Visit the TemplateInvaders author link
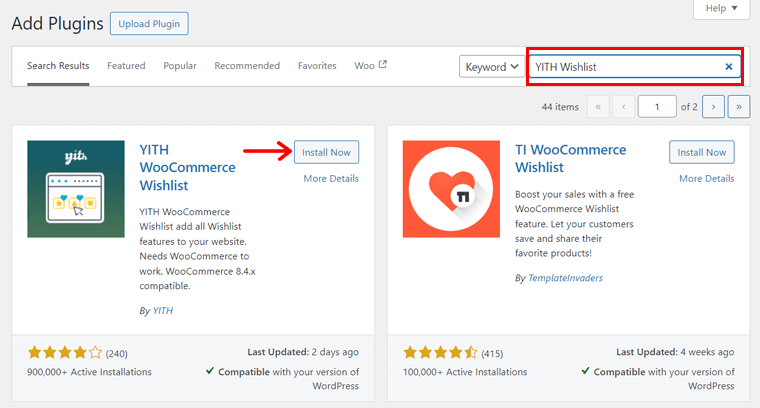760x408 pixels. click(565, 278)
